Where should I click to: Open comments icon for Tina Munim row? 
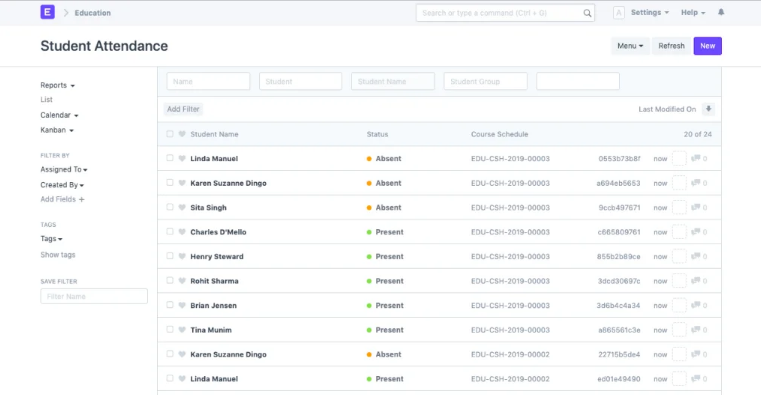click(695, 329)
